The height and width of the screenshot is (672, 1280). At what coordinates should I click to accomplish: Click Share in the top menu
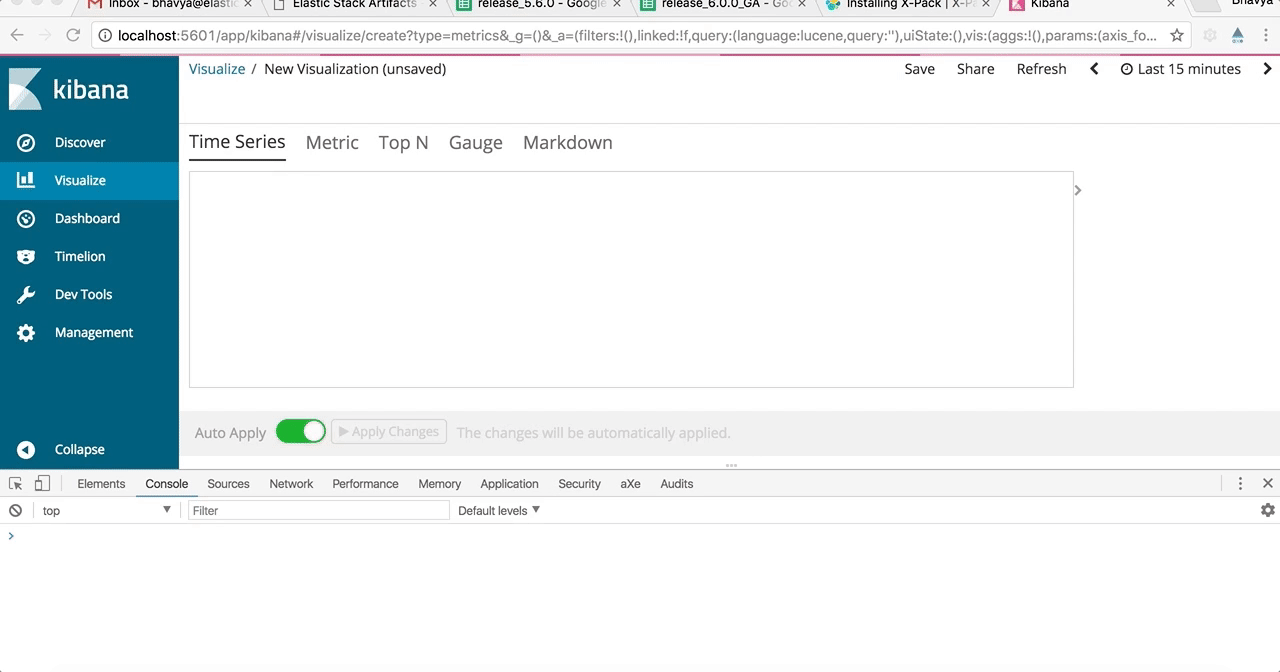click(976, 69)
